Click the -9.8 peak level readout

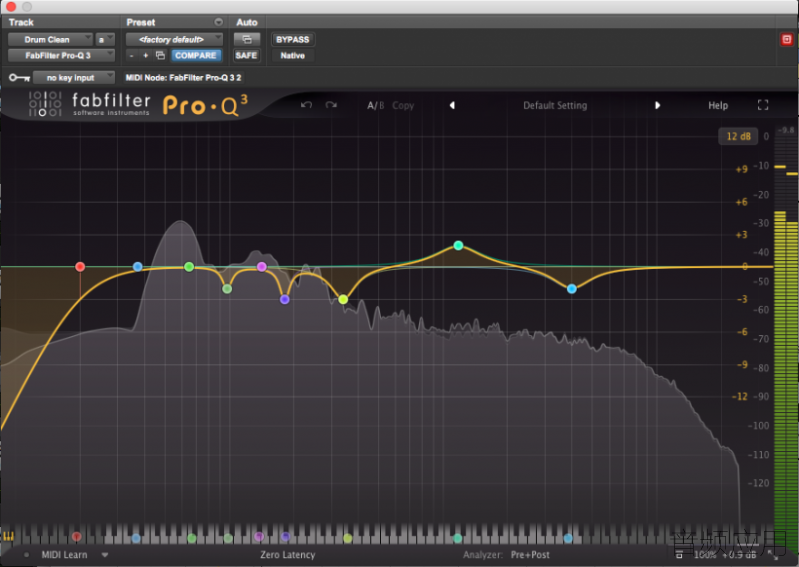(786, 130)
